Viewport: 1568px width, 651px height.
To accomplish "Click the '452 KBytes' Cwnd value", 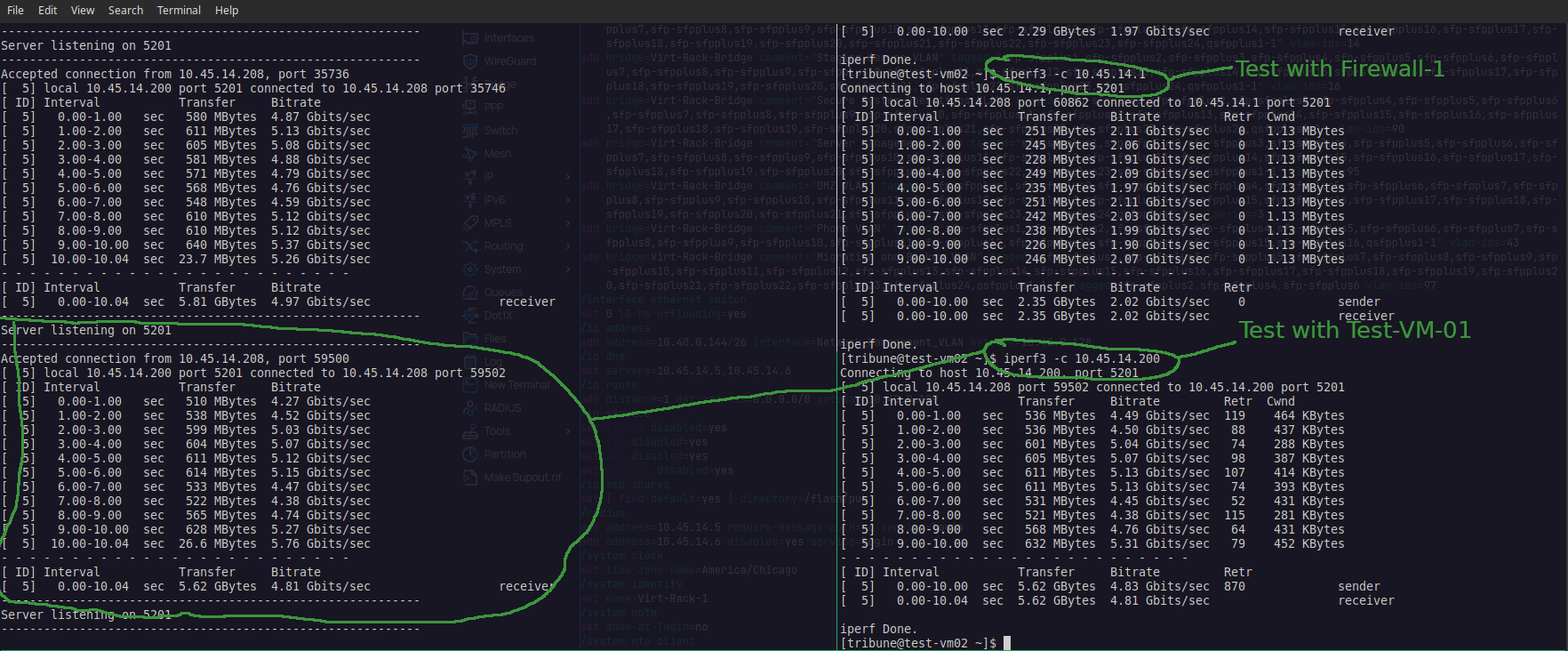I will click(1309, 543).
